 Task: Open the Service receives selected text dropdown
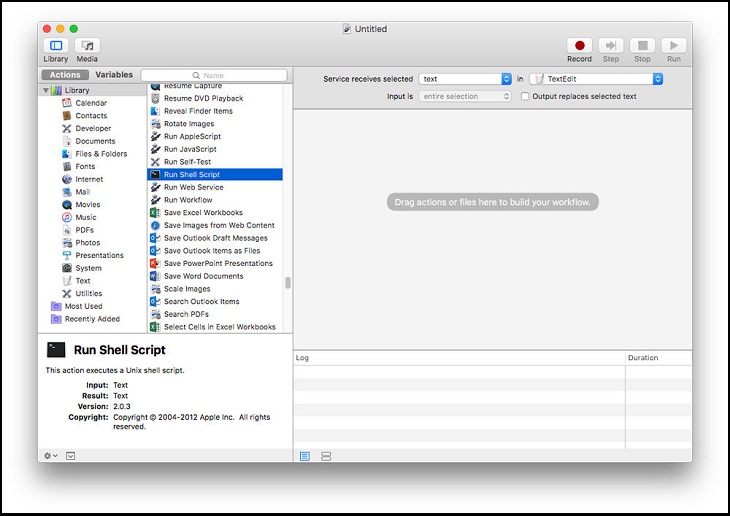465,79
